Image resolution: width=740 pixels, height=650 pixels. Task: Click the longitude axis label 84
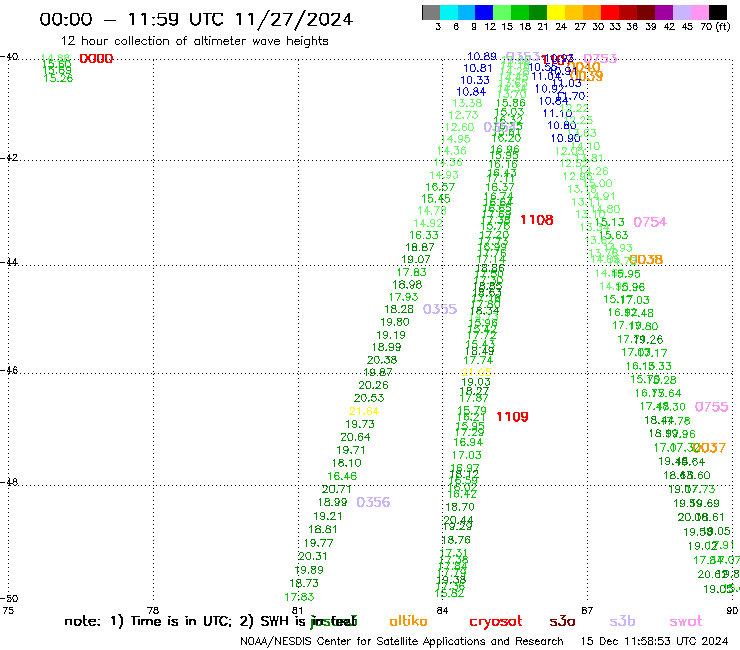[x=442, y=610]
